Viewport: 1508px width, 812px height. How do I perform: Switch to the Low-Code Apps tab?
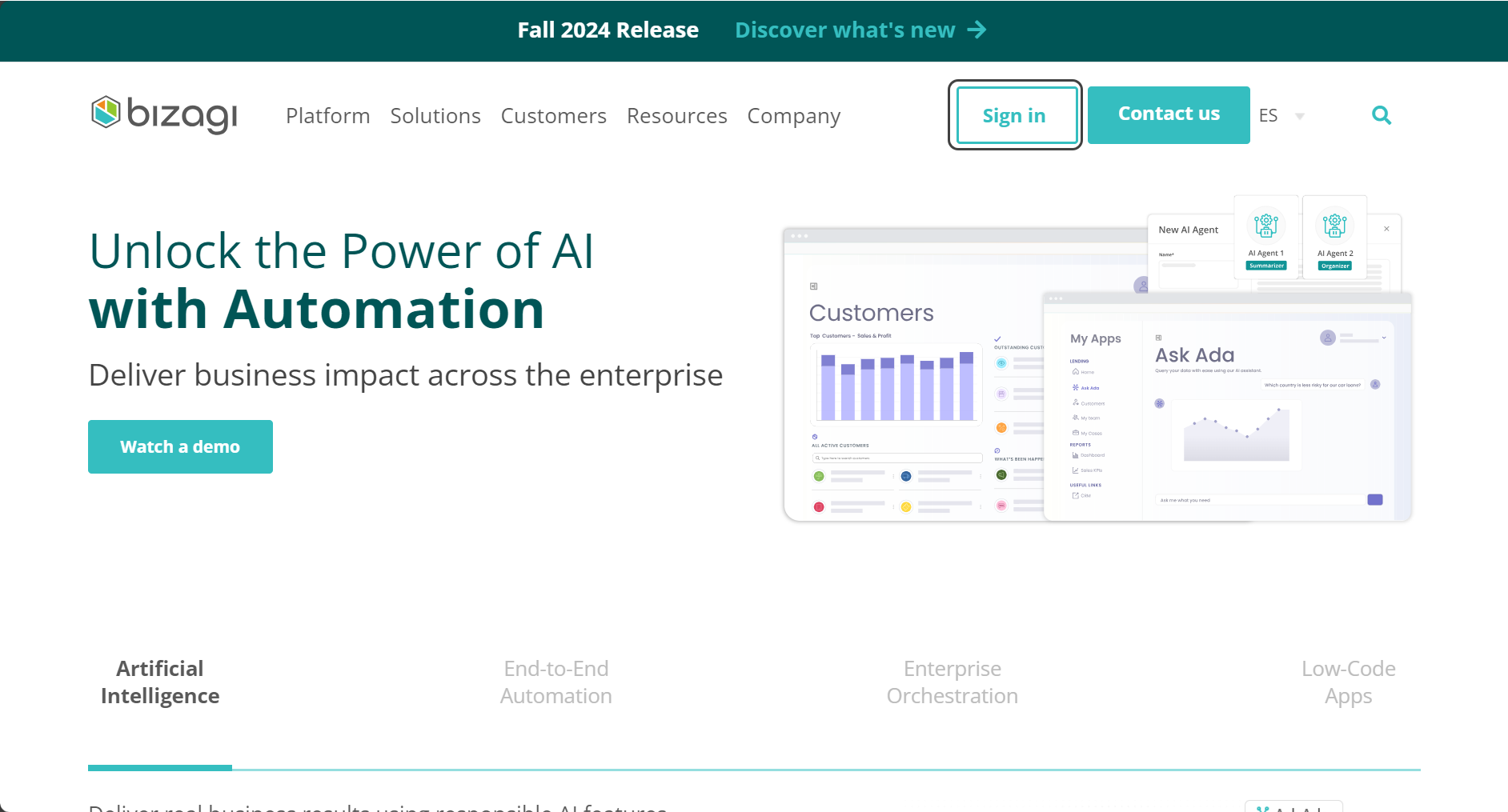point(1349,682)
